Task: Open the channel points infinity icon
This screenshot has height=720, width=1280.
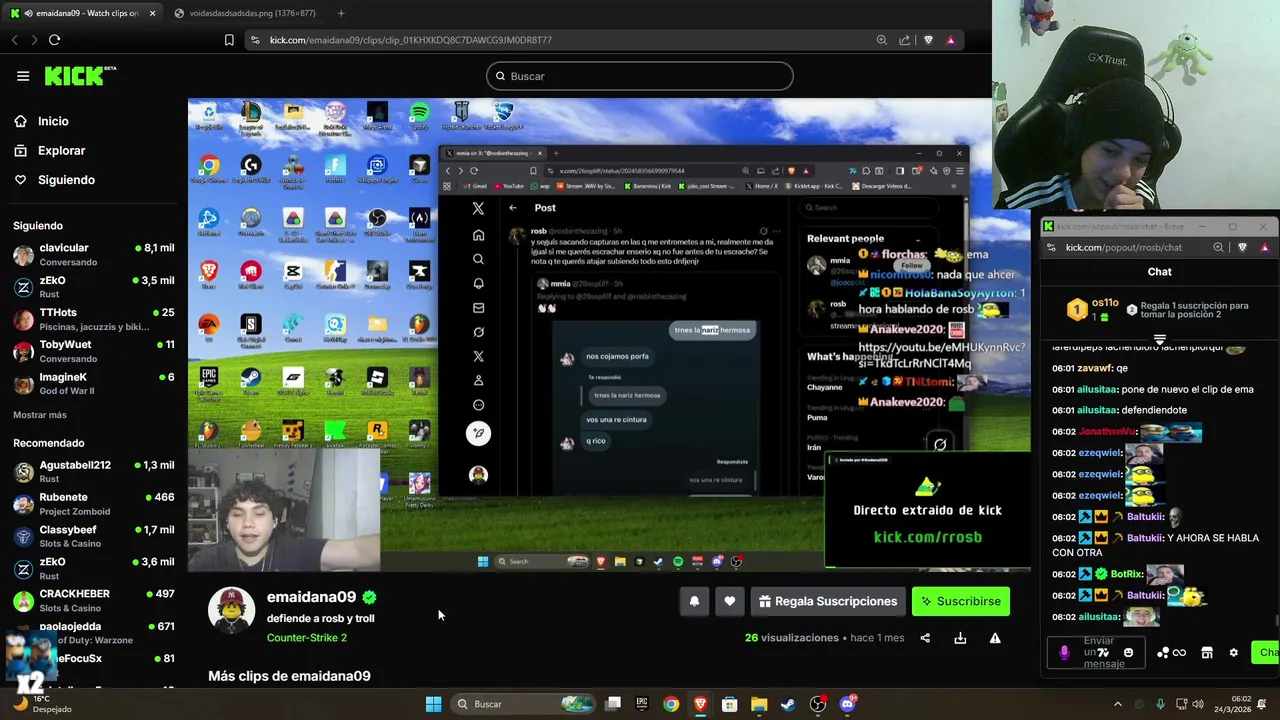Action: pos(1180,653)
